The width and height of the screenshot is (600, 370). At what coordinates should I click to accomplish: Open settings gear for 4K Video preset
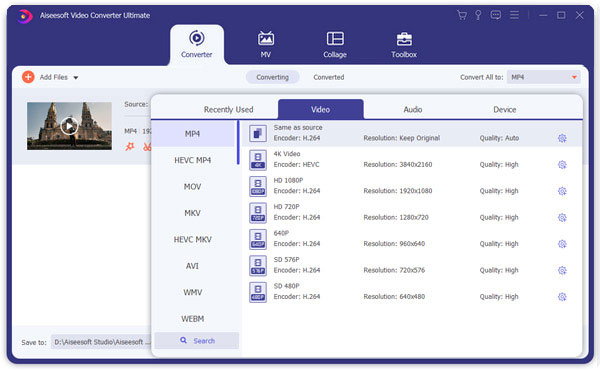[562, 165]
